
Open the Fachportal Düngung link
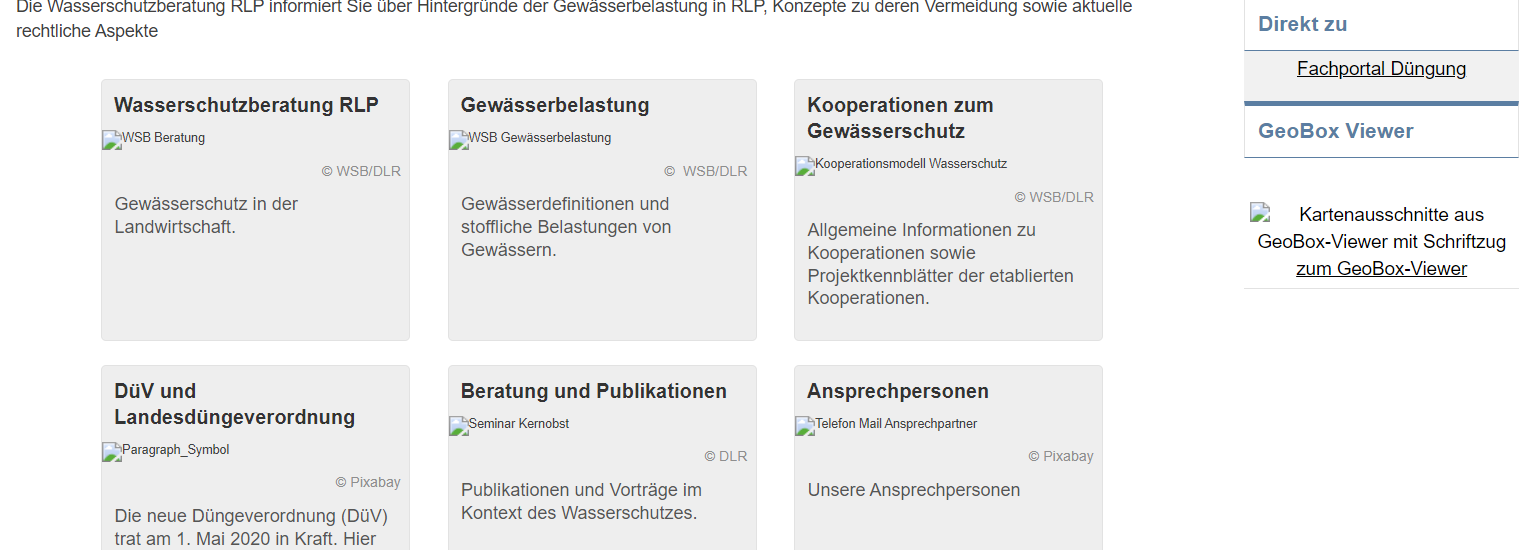point(1381,69)
